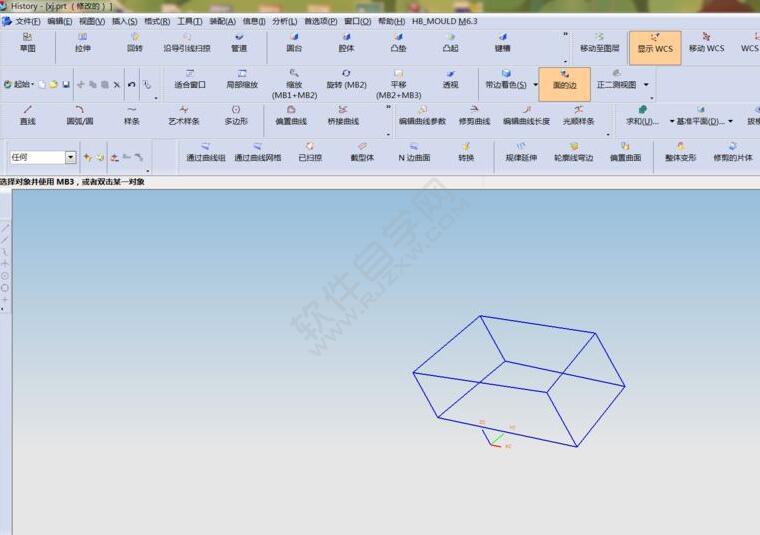Click 编辑曲线长度 tool

[526, 116]
